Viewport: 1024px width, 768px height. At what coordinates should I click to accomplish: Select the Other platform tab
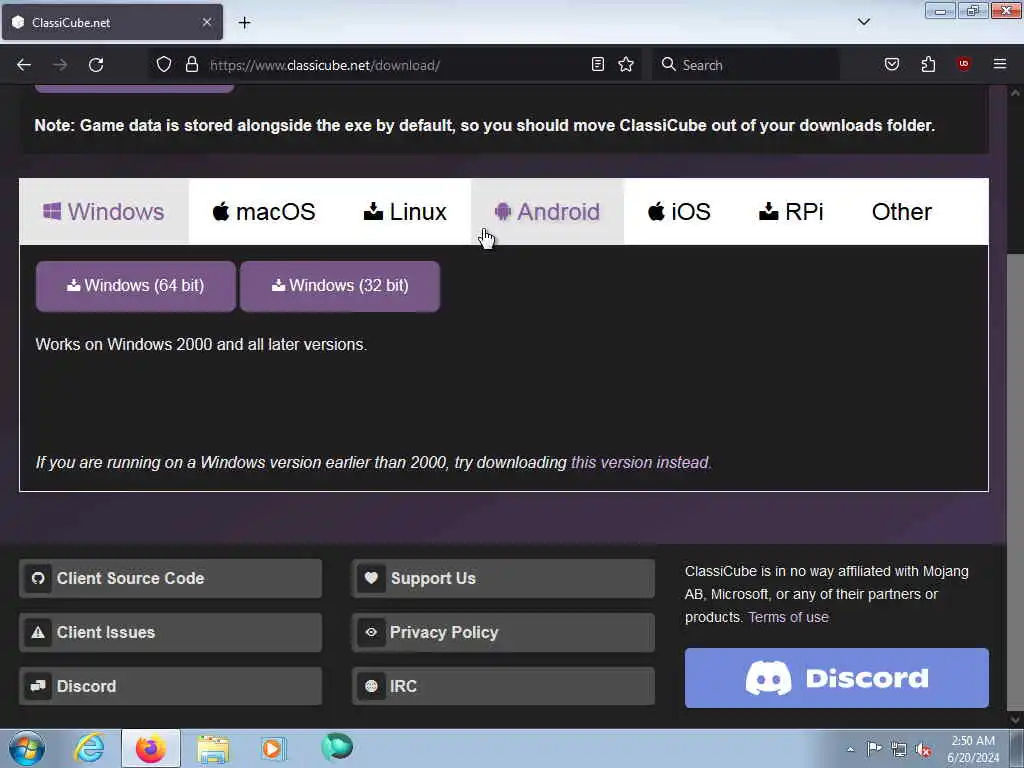[901, 212]
